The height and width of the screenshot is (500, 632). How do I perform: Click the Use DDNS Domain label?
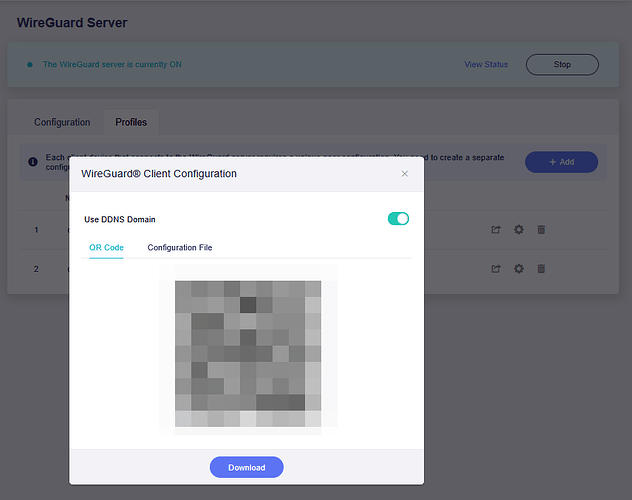[x=120, y=219]
